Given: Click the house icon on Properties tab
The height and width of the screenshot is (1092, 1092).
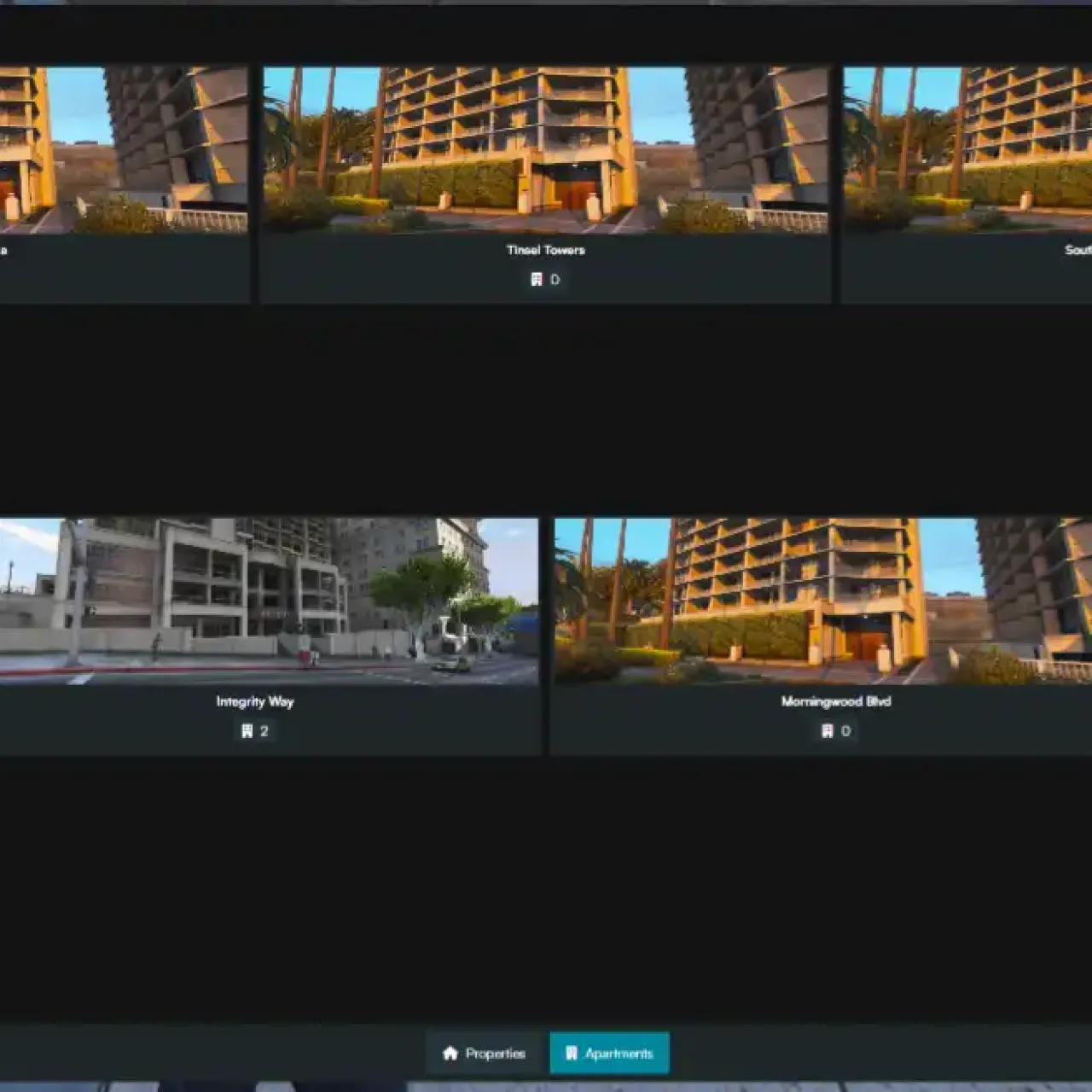Looking at the screenshot, I should pyautogui.click(x=450, y=1053).
